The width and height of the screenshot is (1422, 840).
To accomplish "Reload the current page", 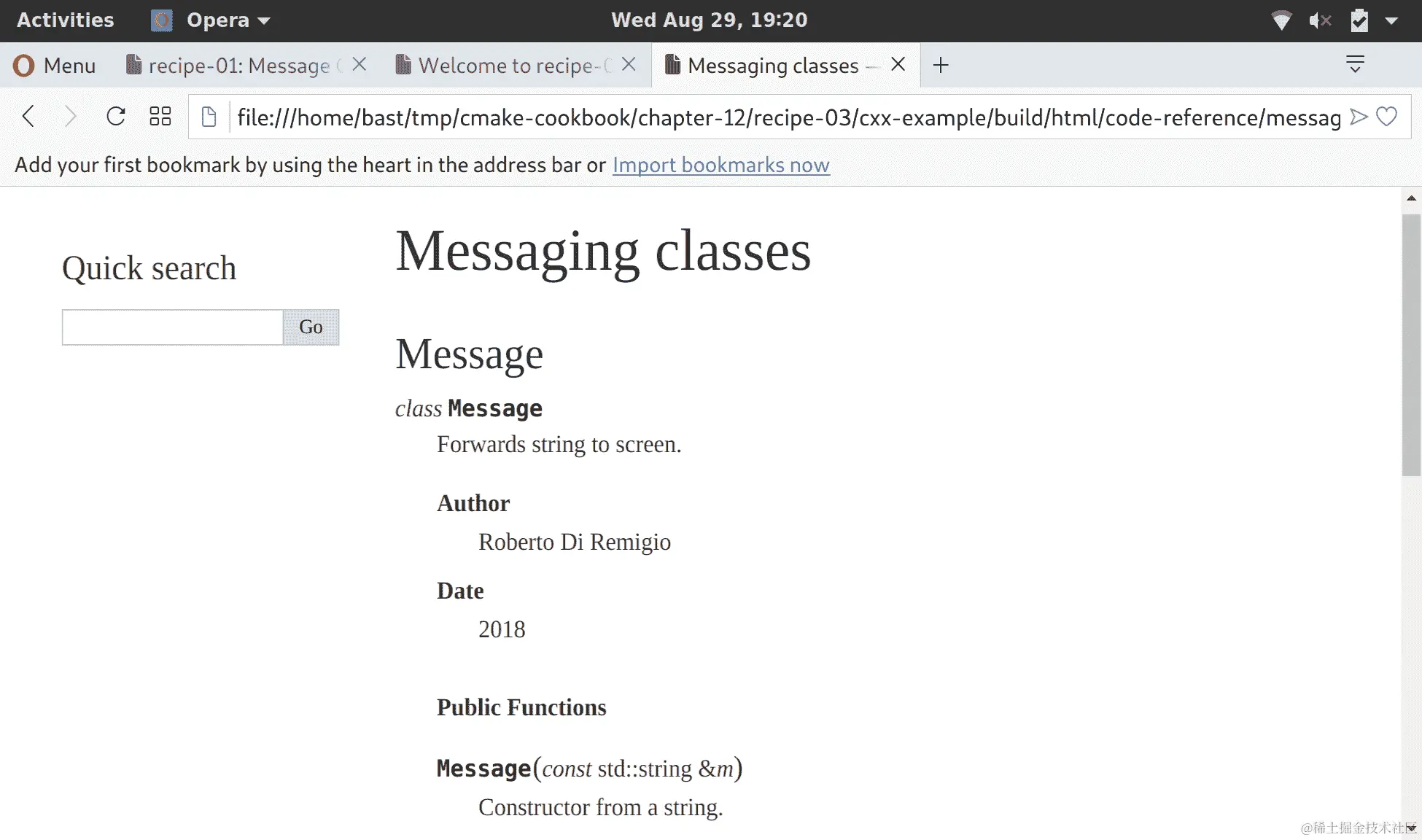I will (116, 117).
